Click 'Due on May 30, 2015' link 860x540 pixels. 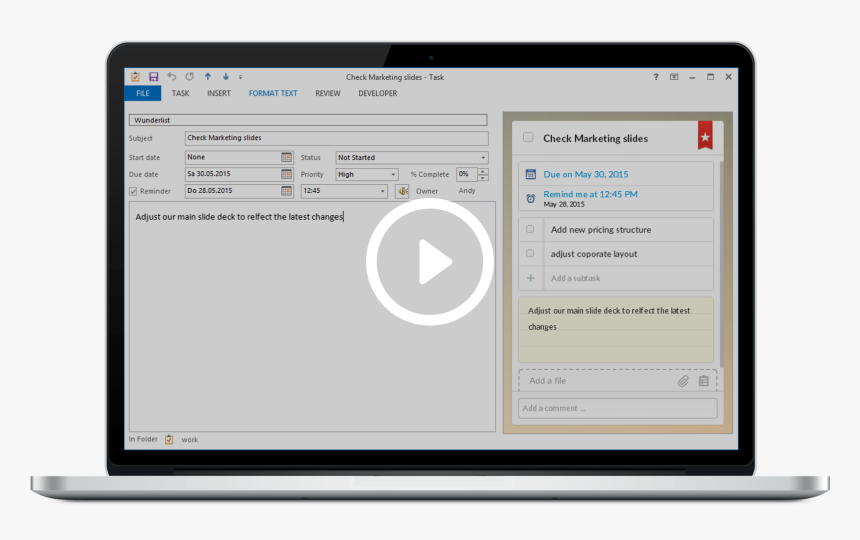[x=586, y=174]
